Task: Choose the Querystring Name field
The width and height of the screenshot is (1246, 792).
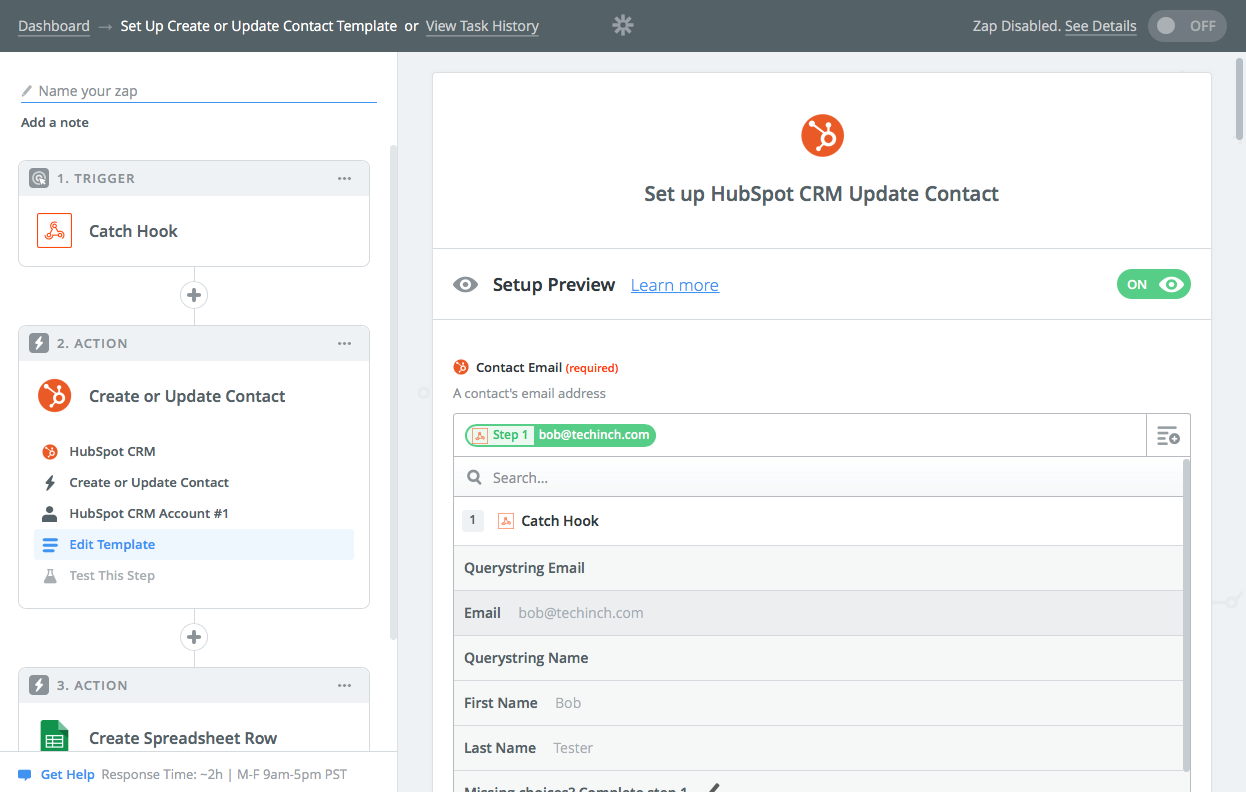Action: point(818,658)
